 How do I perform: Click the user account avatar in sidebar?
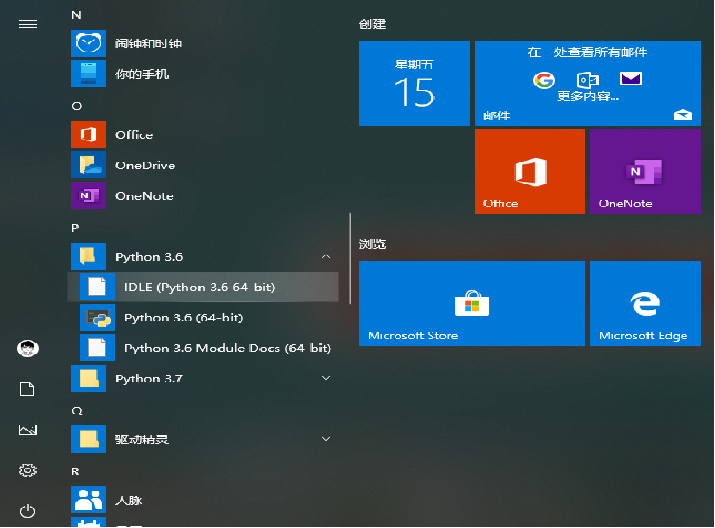click(x=28, y=348)
